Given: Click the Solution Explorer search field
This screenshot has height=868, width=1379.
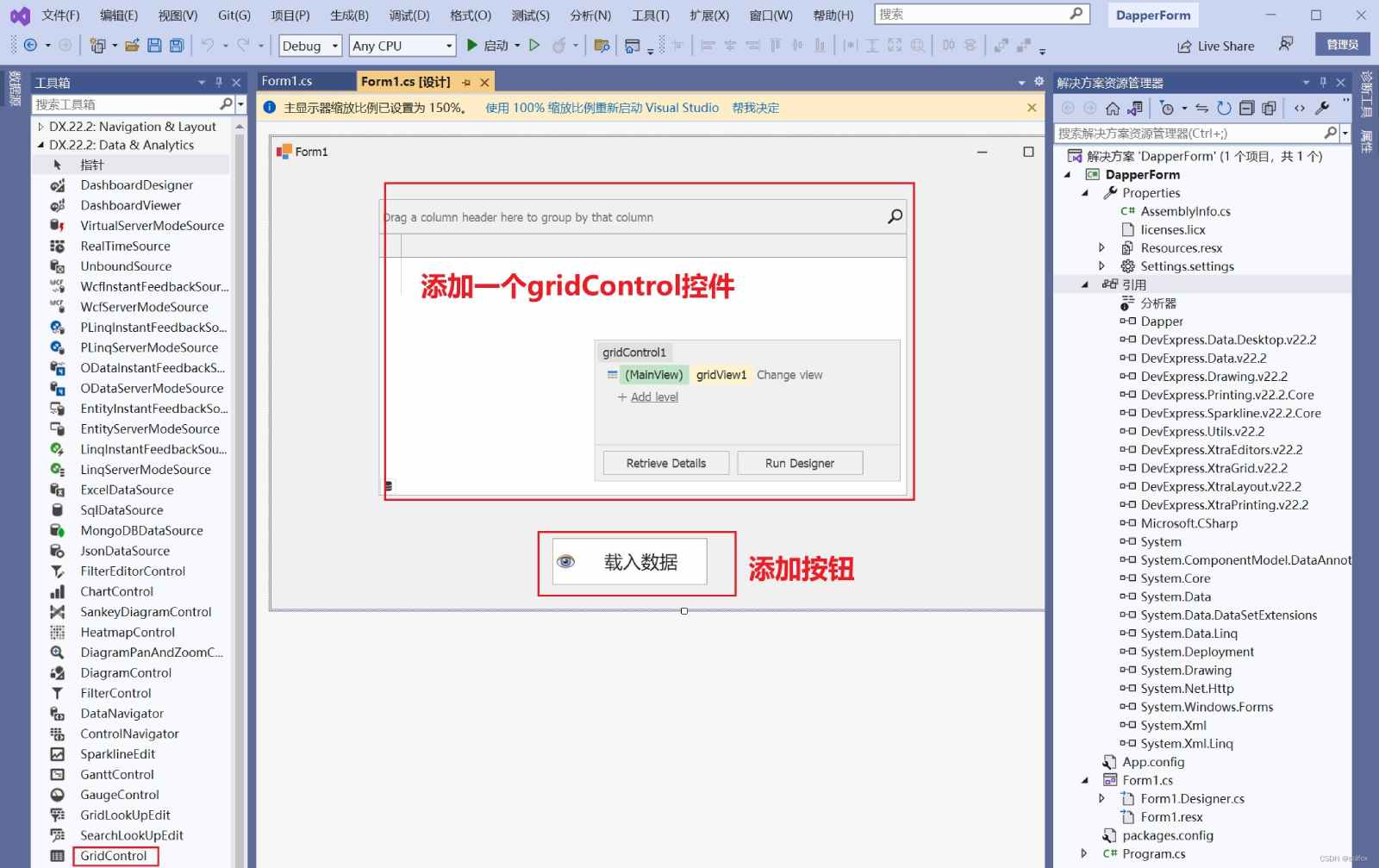Looking at the screenshot, I should coord(1189,133).
